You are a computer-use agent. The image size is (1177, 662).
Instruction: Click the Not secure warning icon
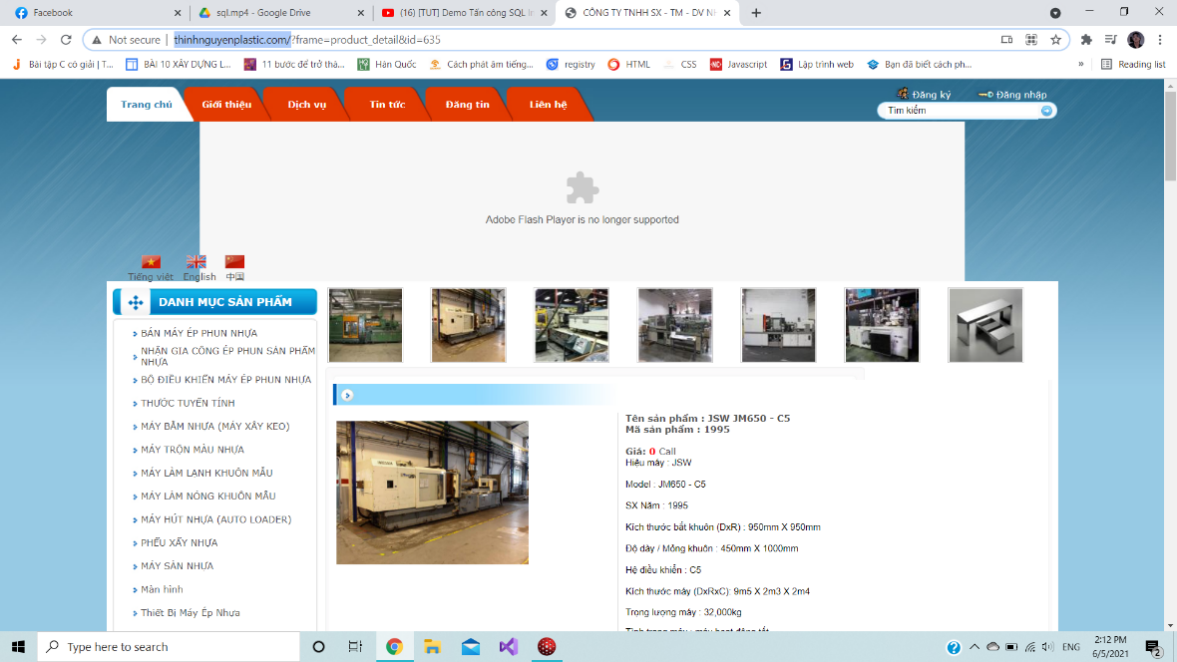(97, 40)
